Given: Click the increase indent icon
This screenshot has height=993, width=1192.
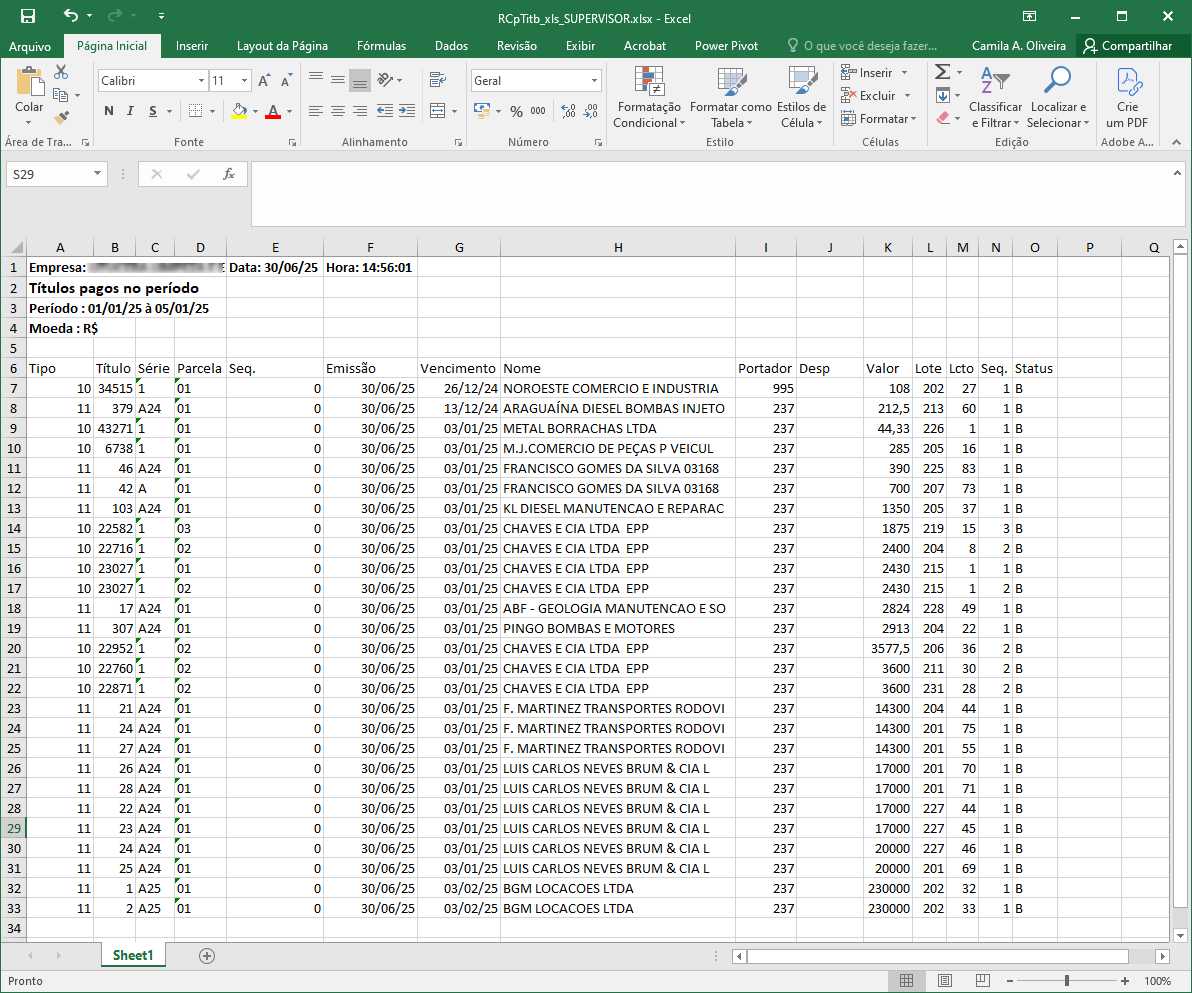Looking at the screenshot, I should (407, 111).
